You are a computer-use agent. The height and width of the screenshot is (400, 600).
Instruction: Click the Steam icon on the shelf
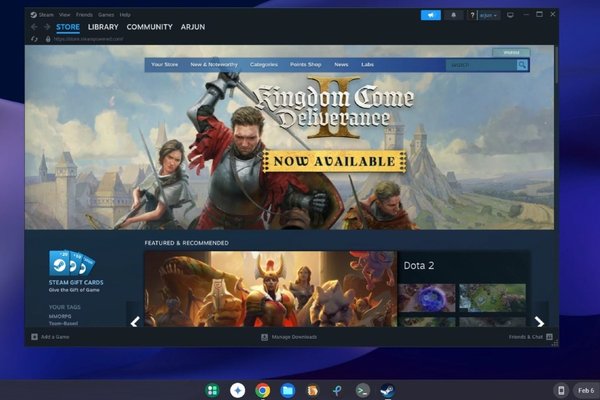coord(387,390)
